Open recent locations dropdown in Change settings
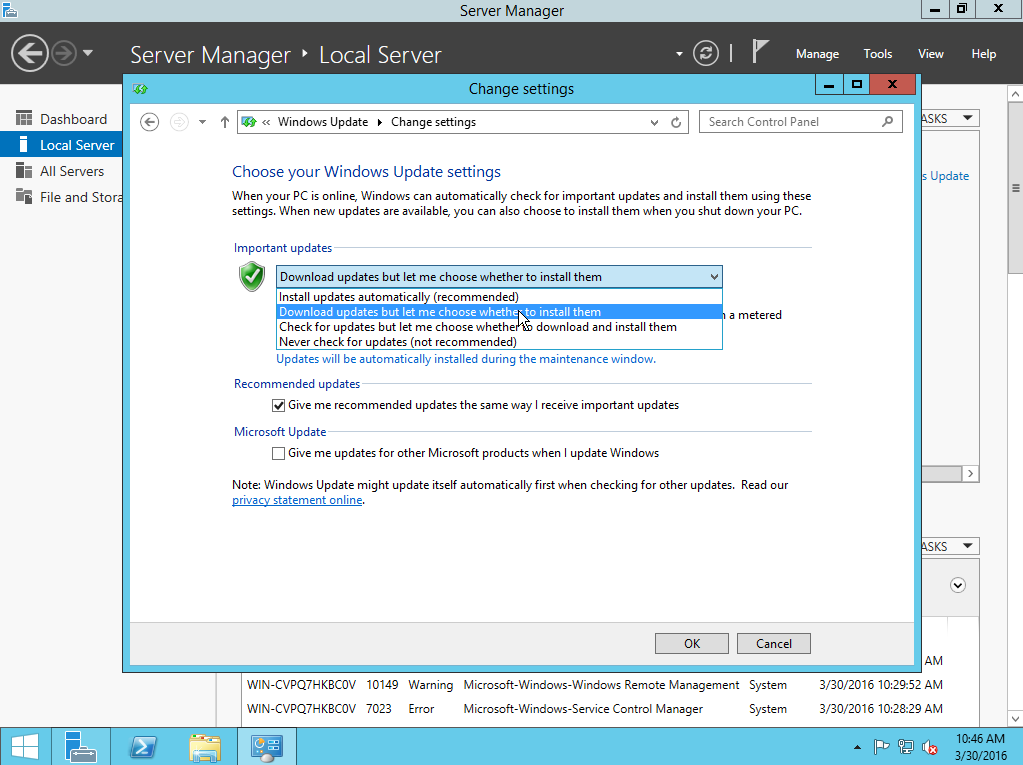This screenshot has height=765, width=1023. coord(202,122)
